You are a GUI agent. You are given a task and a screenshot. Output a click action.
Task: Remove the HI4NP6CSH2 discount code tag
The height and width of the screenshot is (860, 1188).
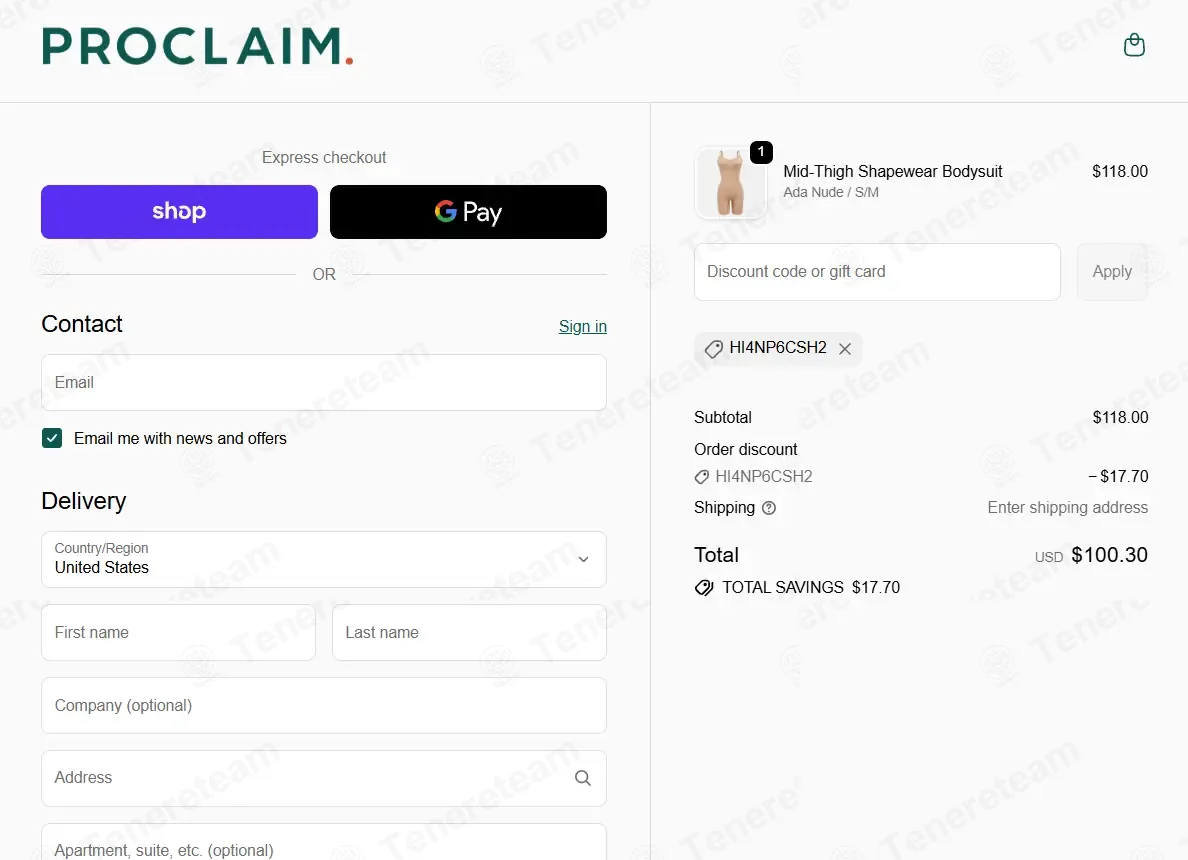coord(845,349)
